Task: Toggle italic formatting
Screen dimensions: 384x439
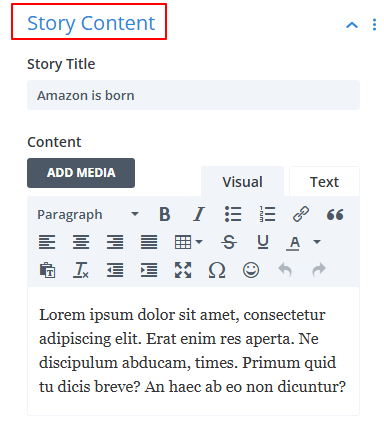Action: (x=199, y=214)
